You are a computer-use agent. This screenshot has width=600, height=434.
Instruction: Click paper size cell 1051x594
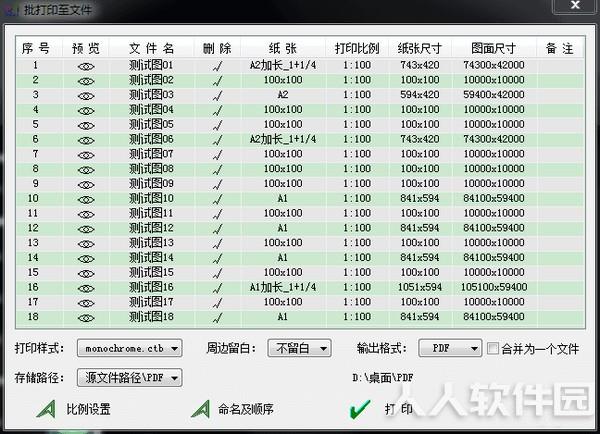(420, 287)
